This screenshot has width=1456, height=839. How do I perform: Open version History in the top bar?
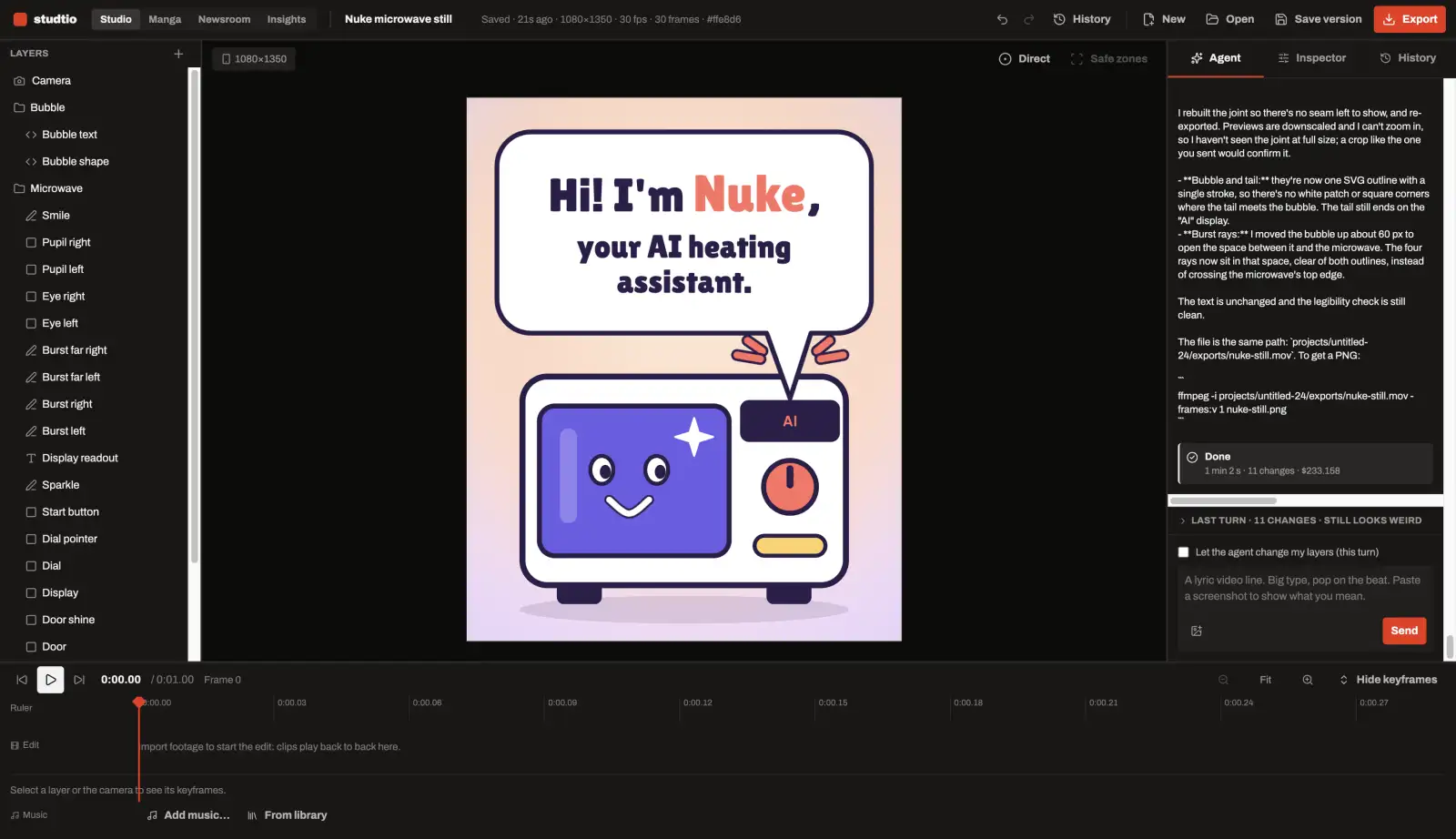[x=1082, y=19]
